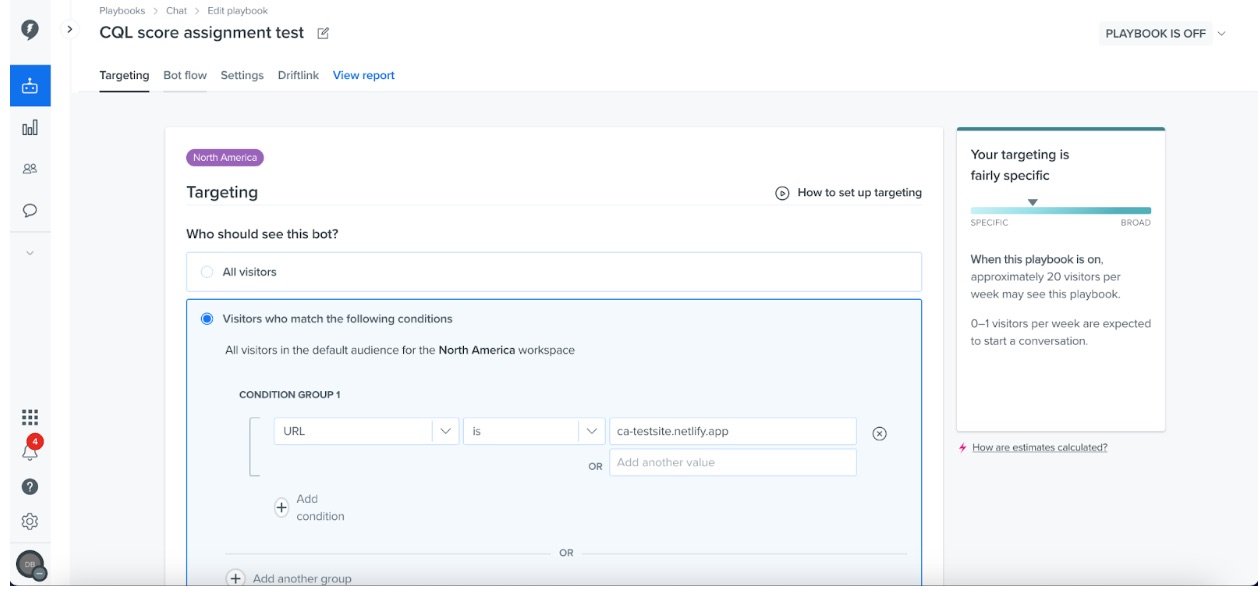
Task: Click the play icon beside How to set up targeting
Action: click(x=782, y=193)
